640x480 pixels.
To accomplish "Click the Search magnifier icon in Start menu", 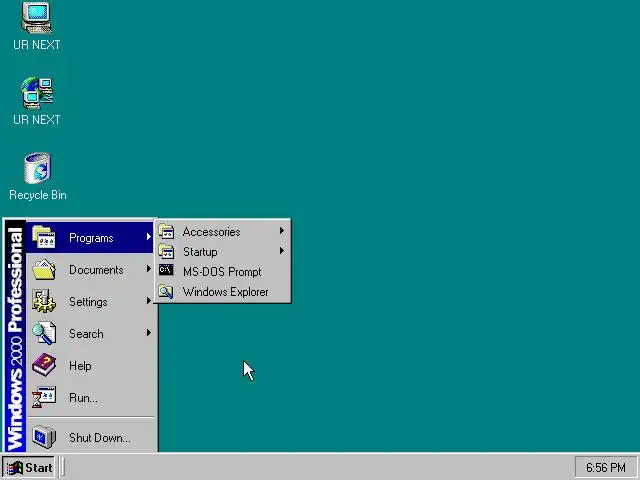I will click(x=44, y=333).
